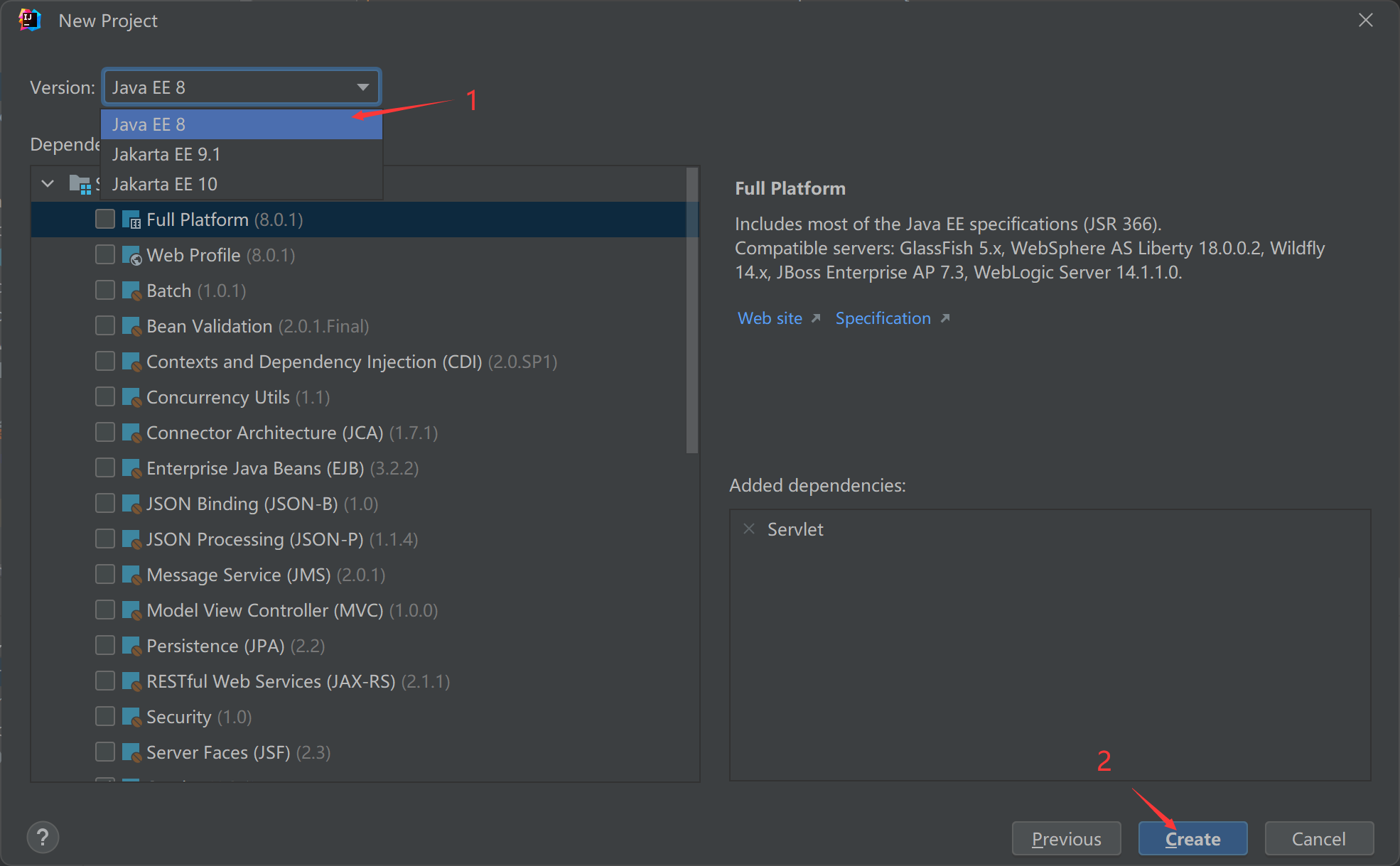This screenshot has height=866, width=1400.
Task: Tick the Security checkbox
Action: (105, 716)
